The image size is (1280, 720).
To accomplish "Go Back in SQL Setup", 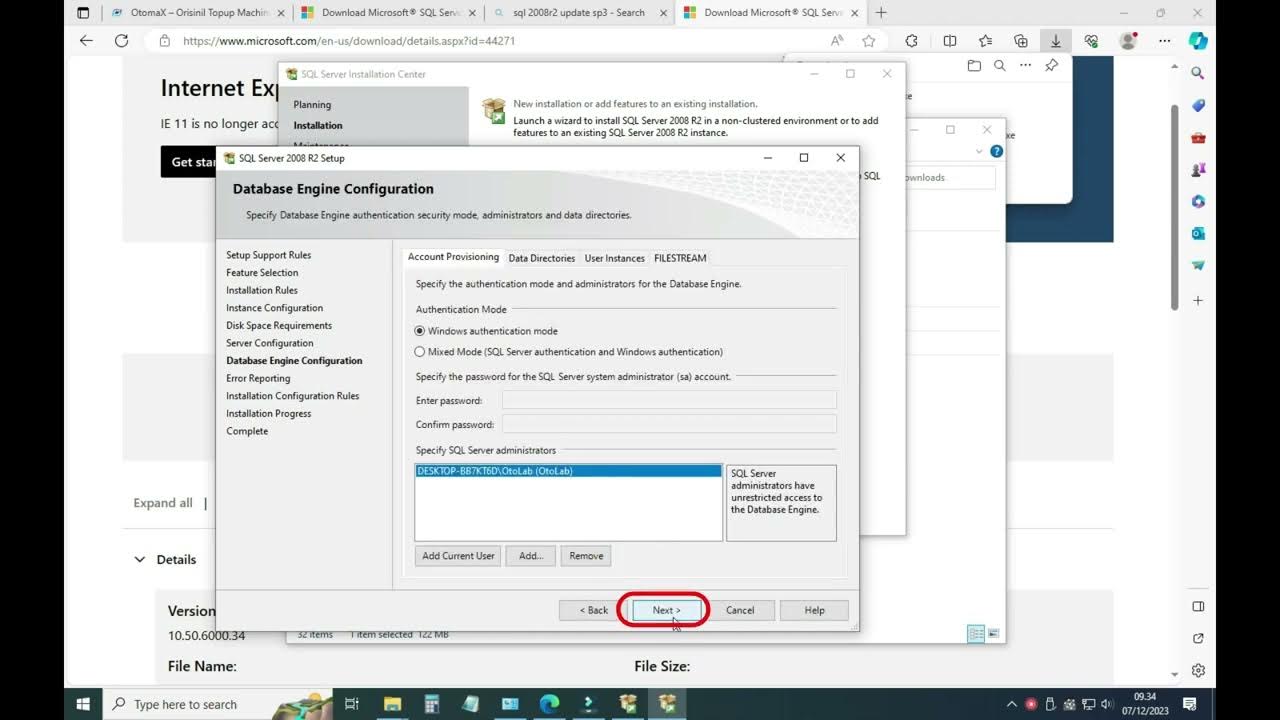I will (x=594, y=610).
